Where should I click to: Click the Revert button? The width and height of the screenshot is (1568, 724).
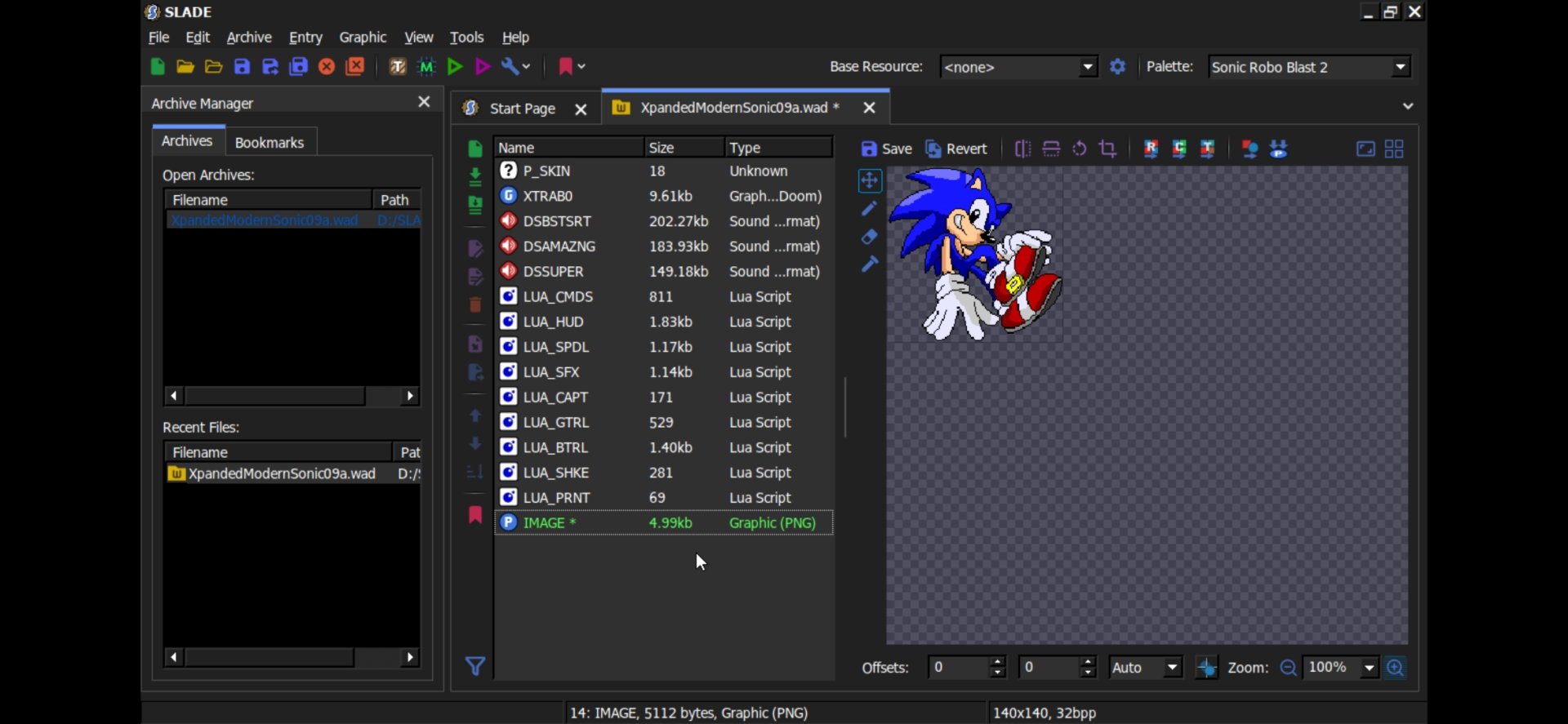coord(955,149)
